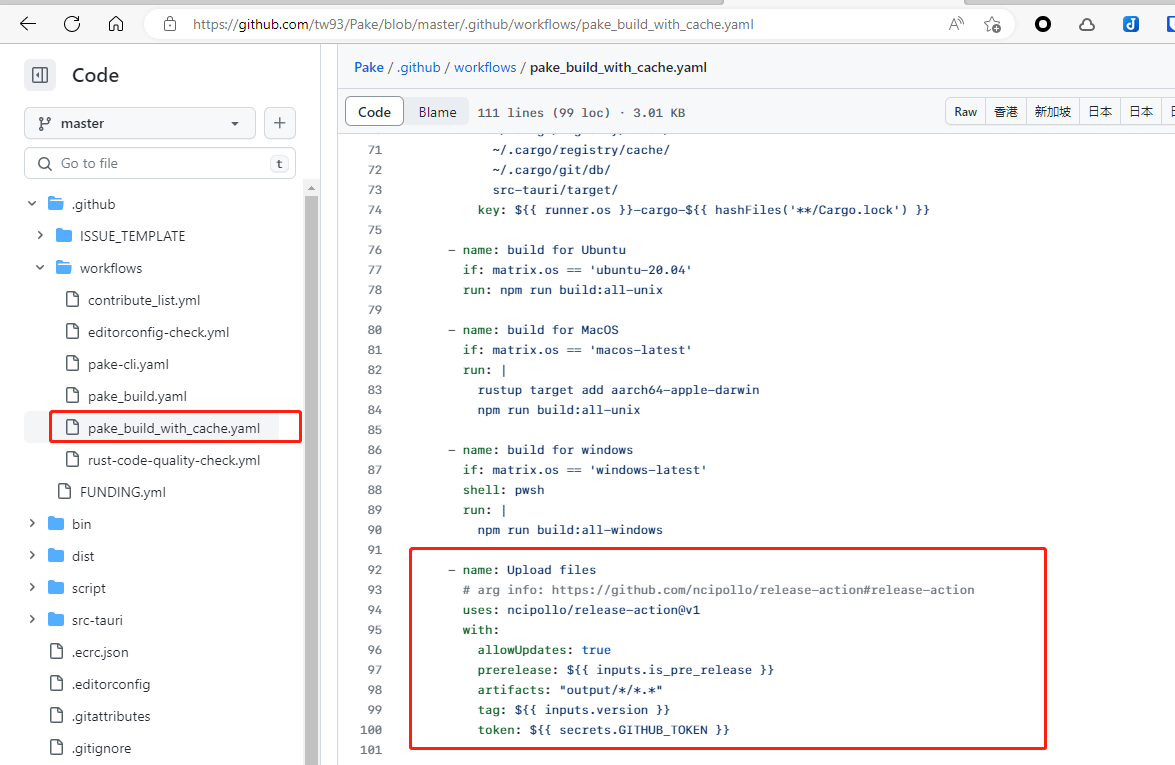1175x765 pixels.
Task: Go to the Pake breadcrumb link
Action: point(369,67)
